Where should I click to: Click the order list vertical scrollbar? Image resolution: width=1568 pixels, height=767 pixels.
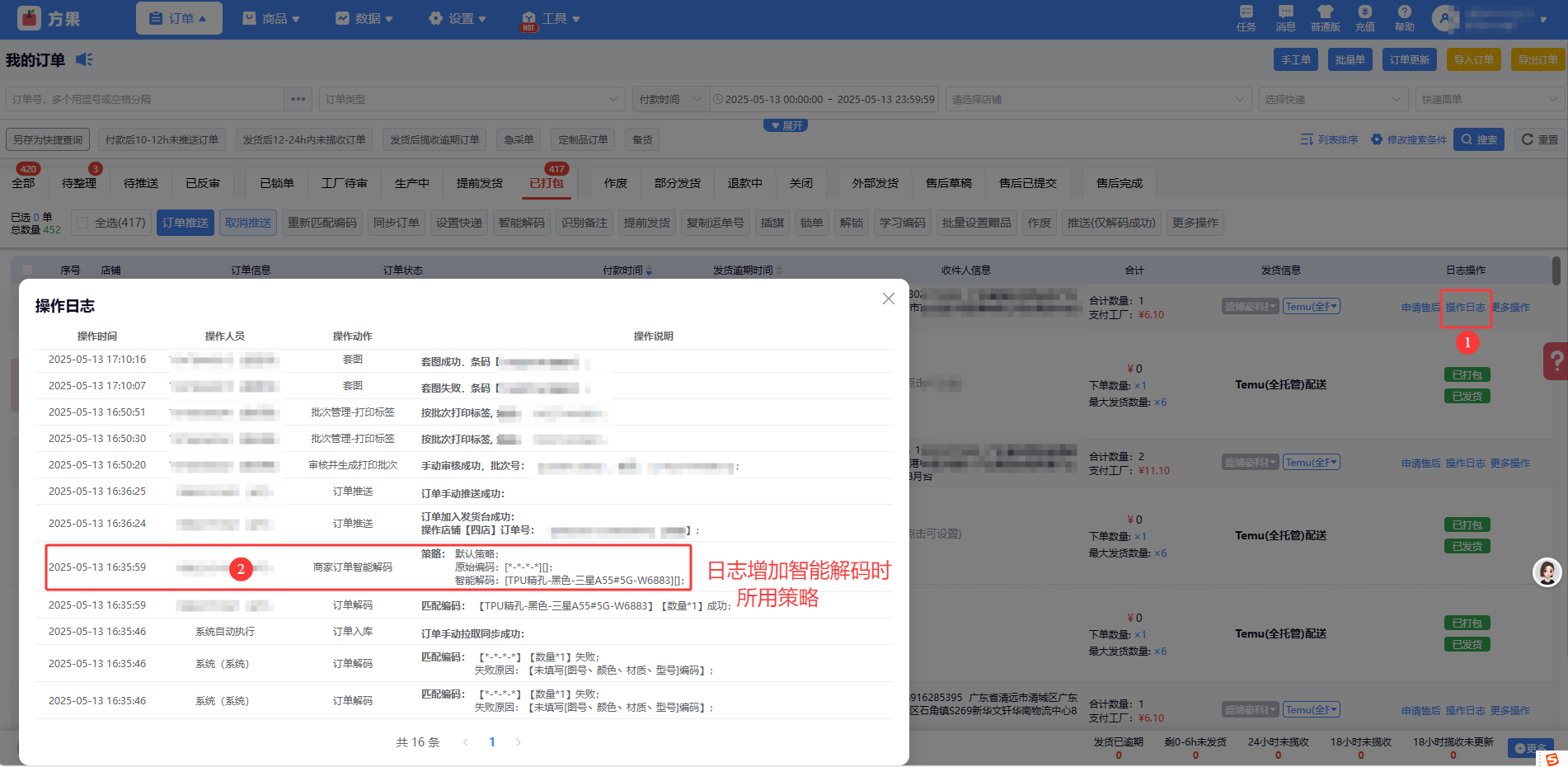tap(1556, 271)
